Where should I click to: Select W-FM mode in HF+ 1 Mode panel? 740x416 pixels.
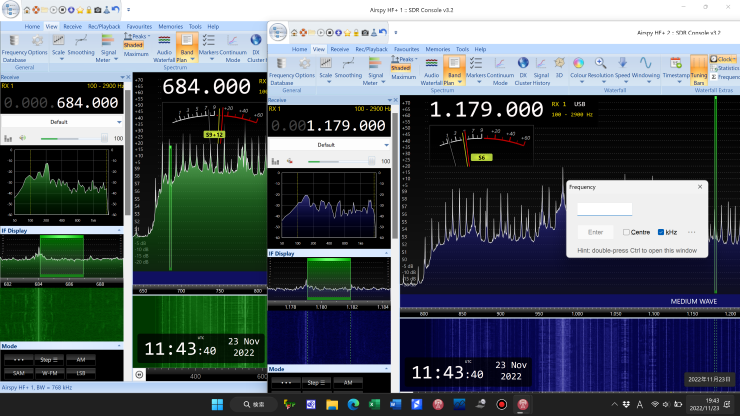(x=50, y=373)
